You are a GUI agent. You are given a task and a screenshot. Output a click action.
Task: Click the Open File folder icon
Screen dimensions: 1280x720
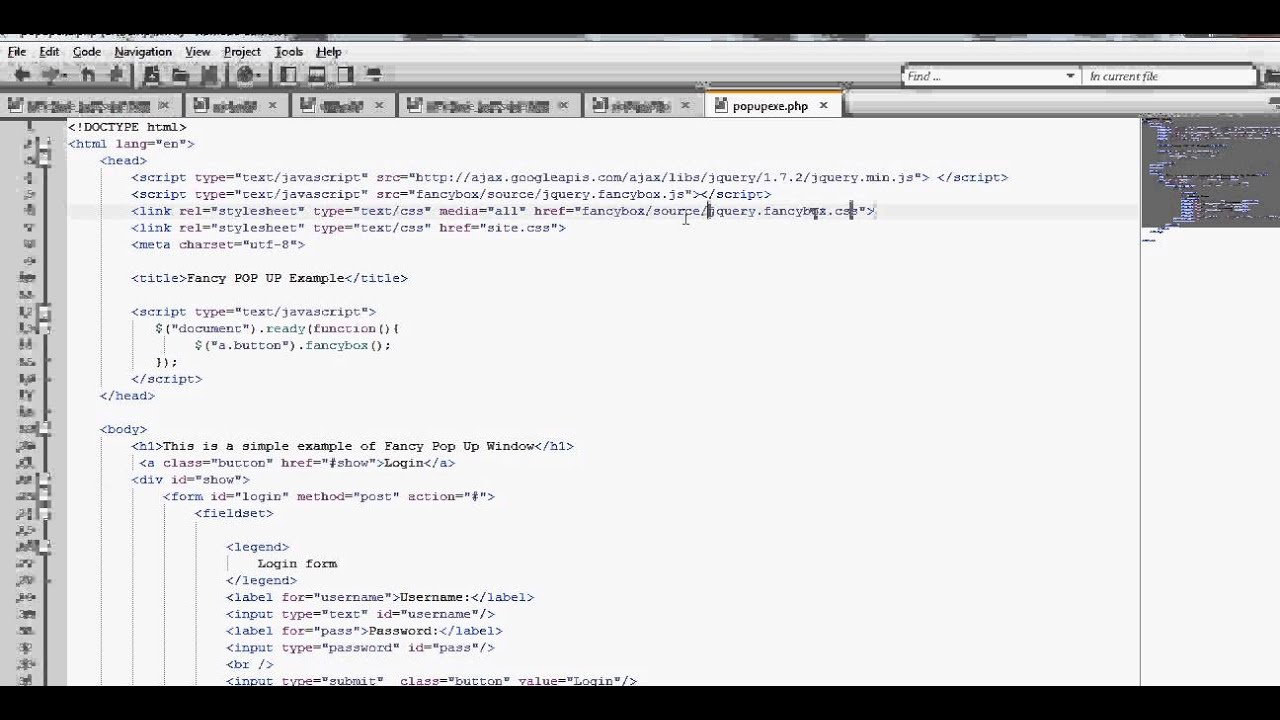180,75
